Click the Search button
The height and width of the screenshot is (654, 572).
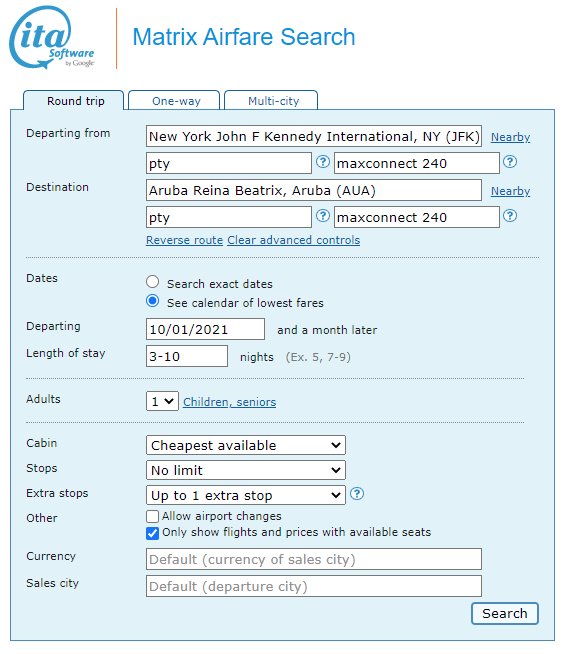tap(505, 614)
